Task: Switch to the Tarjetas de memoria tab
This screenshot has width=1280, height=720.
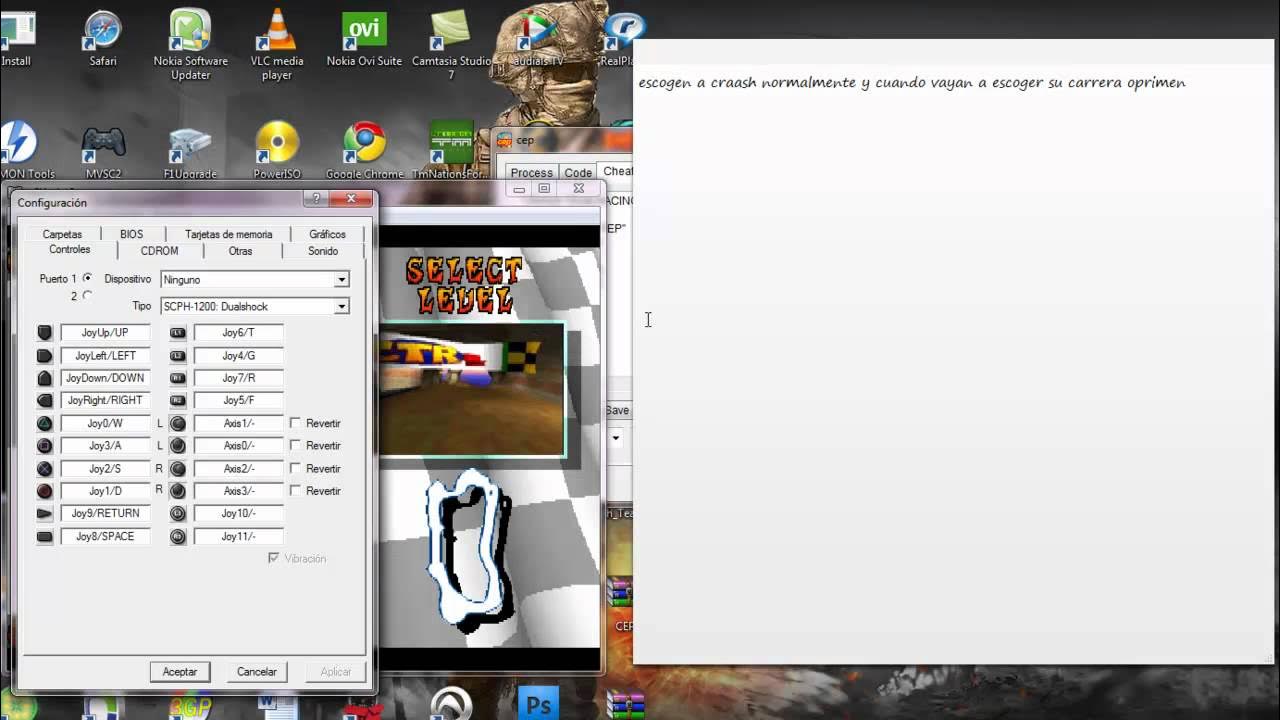Action: 228,234
